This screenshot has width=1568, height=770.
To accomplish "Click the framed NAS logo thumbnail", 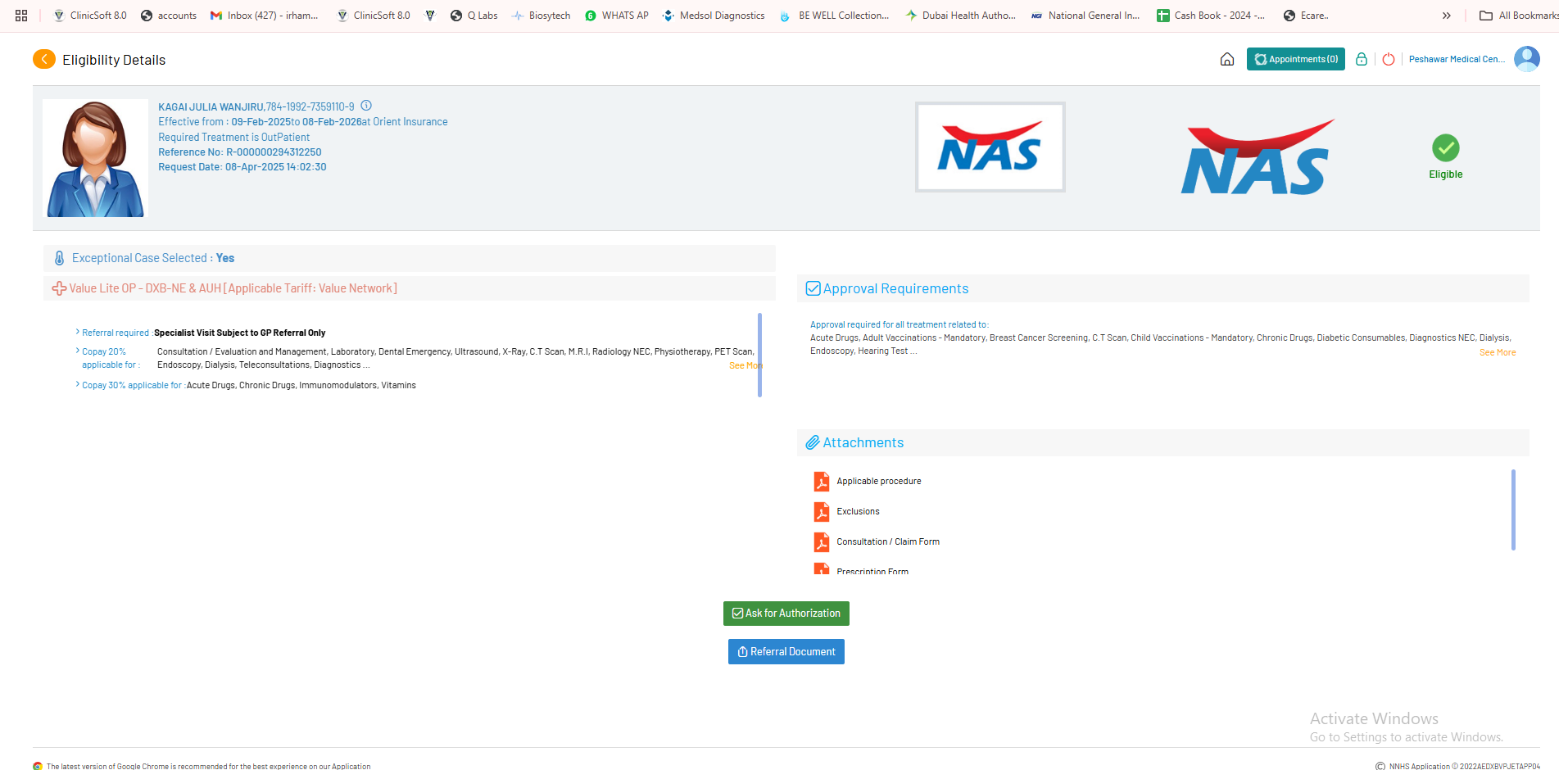I will coord(990,147).
